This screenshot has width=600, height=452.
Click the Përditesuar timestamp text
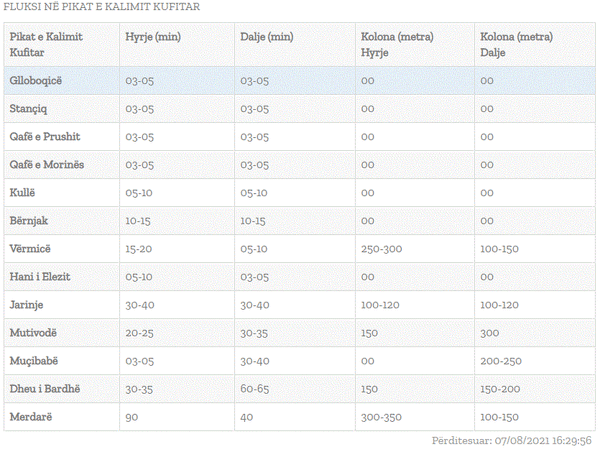[512, 441]
